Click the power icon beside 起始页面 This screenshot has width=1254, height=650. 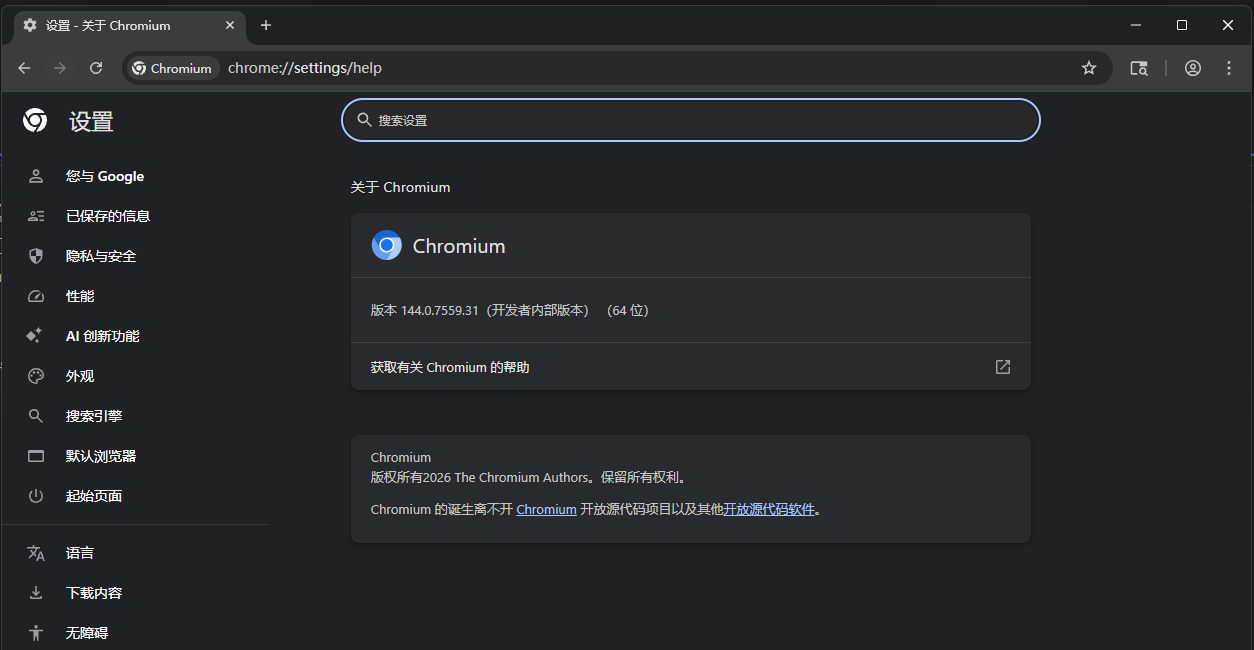[36, 496]
